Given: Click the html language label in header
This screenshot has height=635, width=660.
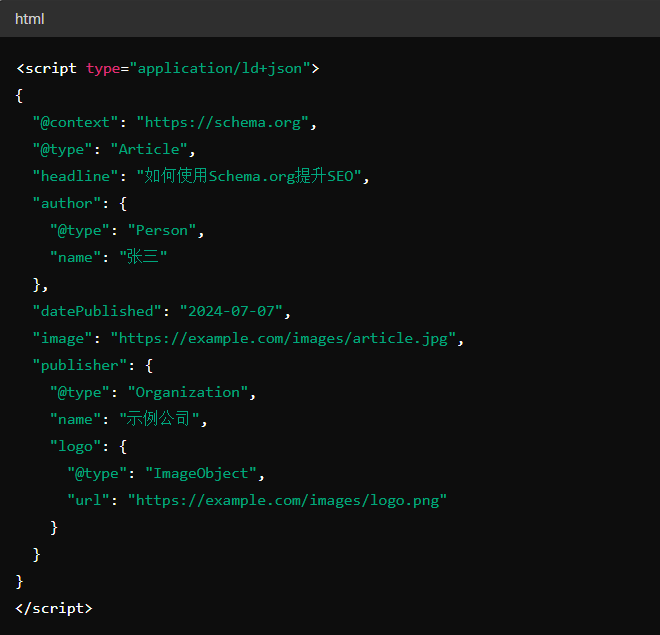Looking at the screenshot, I should (29, 19).
